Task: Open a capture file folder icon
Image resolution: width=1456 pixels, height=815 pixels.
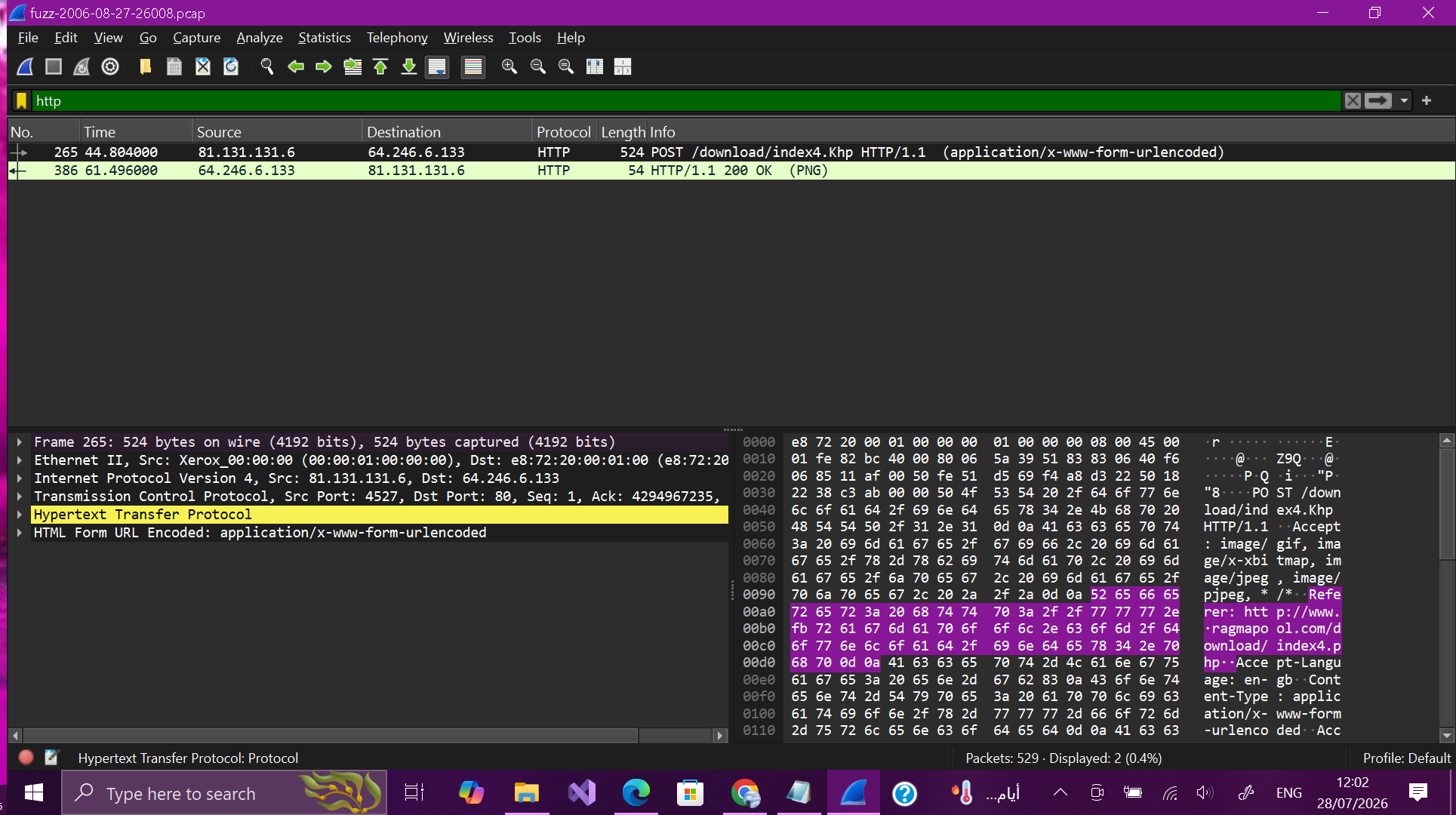Action: click(x=145, y=66)
